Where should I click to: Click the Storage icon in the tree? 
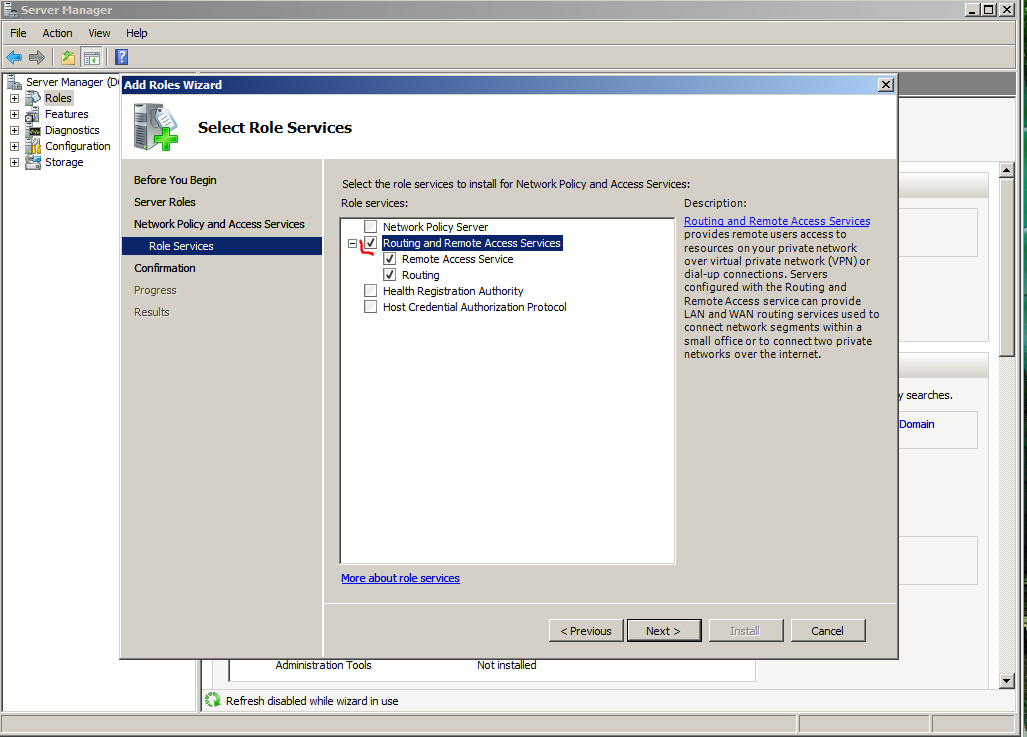coord(33,162)
